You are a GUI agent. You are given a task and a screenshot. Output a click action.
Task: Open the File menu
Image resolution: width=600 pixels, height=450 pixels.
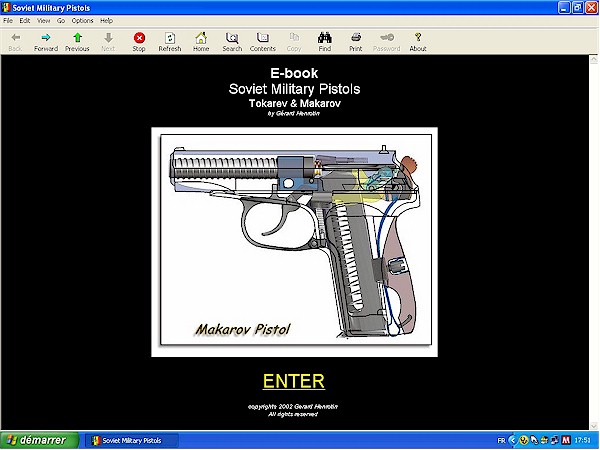click(8, 21)
